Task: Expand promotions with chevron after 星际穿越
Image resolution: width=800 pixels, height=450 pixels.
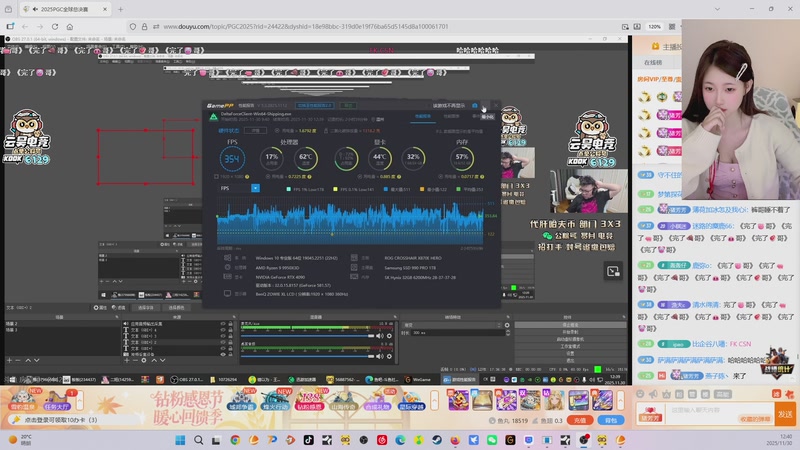Action: (x=435, y=401)
